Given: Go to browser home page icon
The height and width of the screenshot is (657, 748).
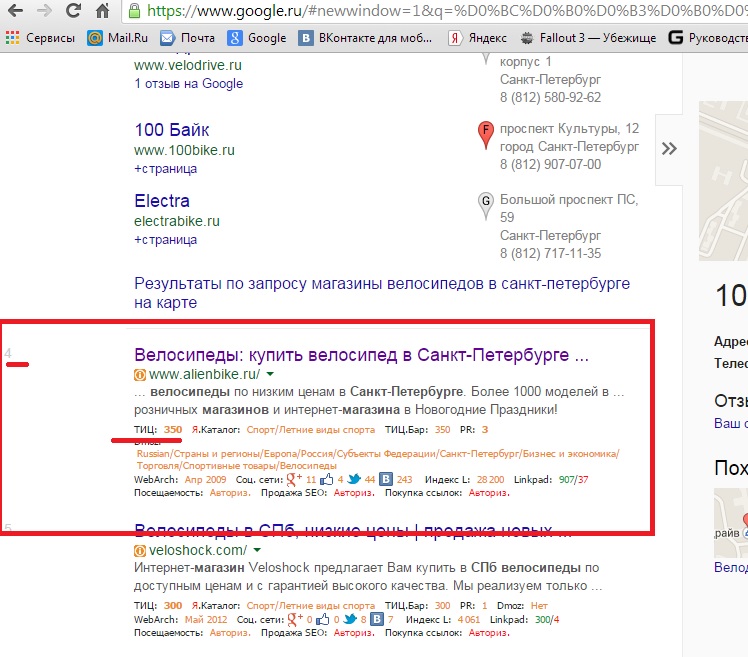Looking at the screenshot, I should point(103,10).
